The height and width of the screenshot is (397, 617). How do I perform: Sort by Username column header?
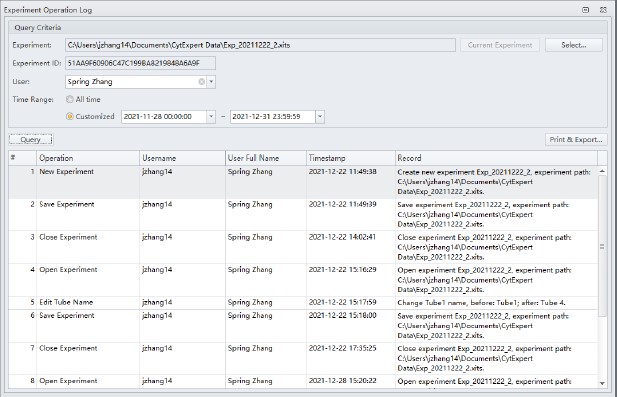pyautogui.click(x=182, y=158)
